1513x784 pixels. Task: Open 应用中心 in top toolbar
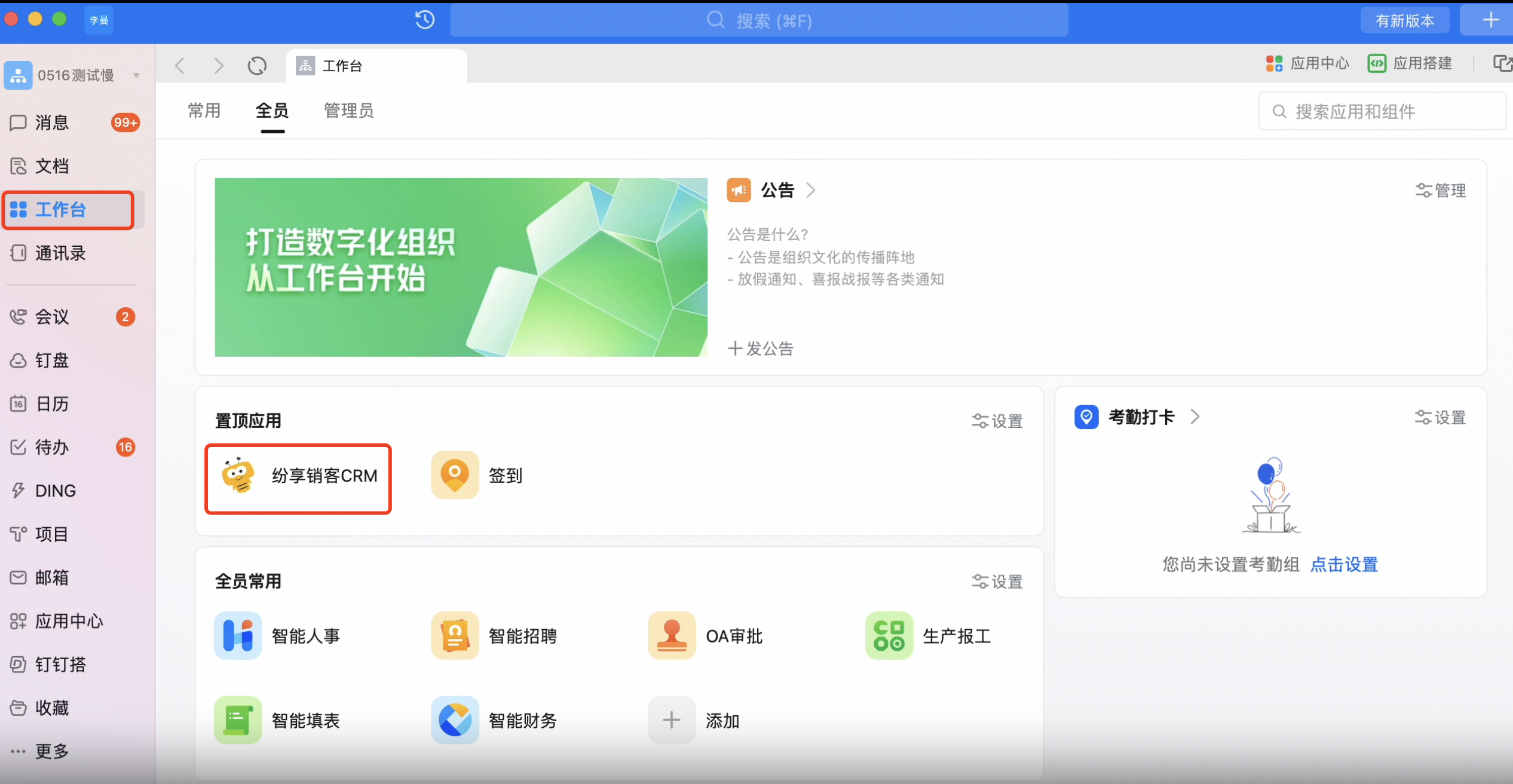[1307, 63]
